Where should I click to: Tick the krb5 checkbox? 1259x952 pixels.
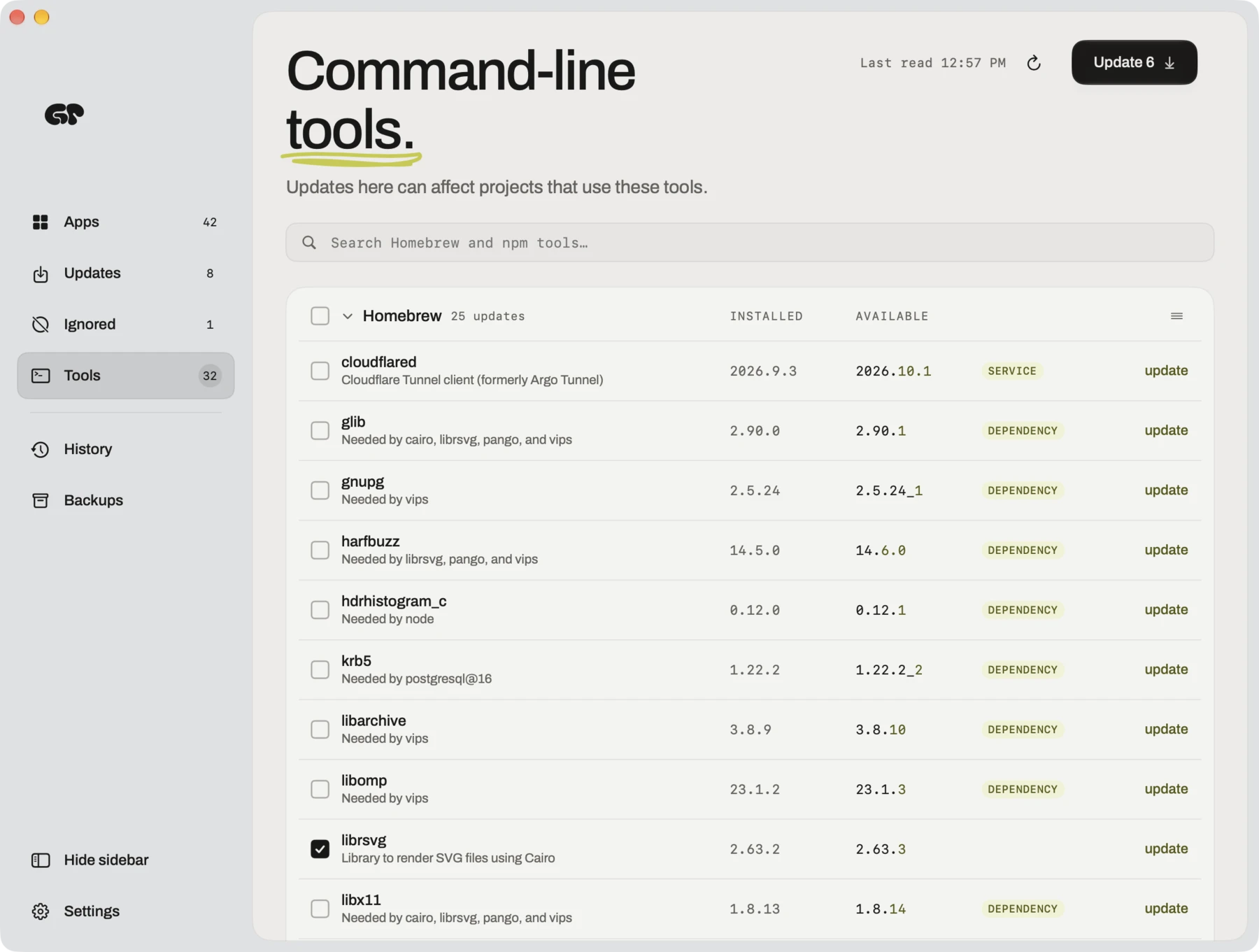tap(320, 669)
